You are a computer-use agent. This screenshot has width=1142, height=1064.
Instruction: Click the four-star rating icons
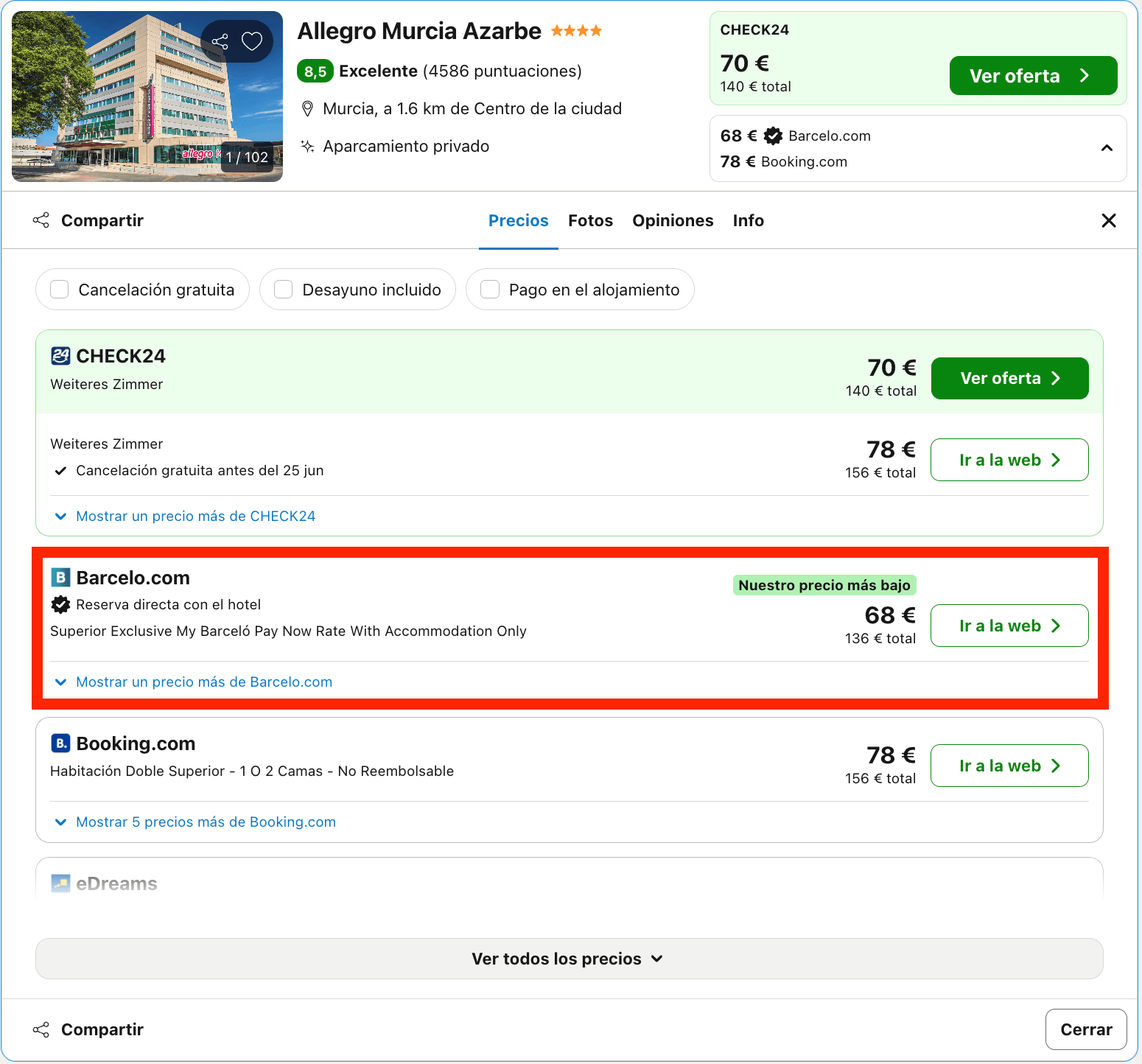click(576, 31)
